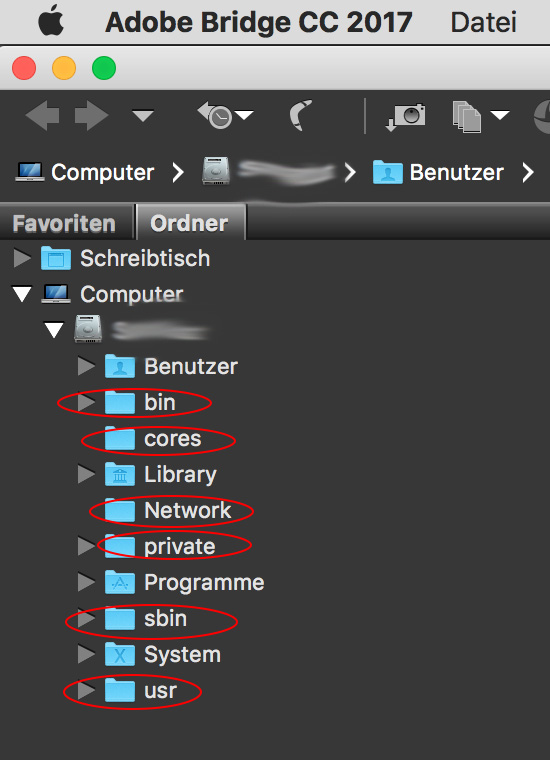Screen dimensions: 550x760
Task: Click the Computer laptop icon in breadcrumb
Action: click(29, 172)
